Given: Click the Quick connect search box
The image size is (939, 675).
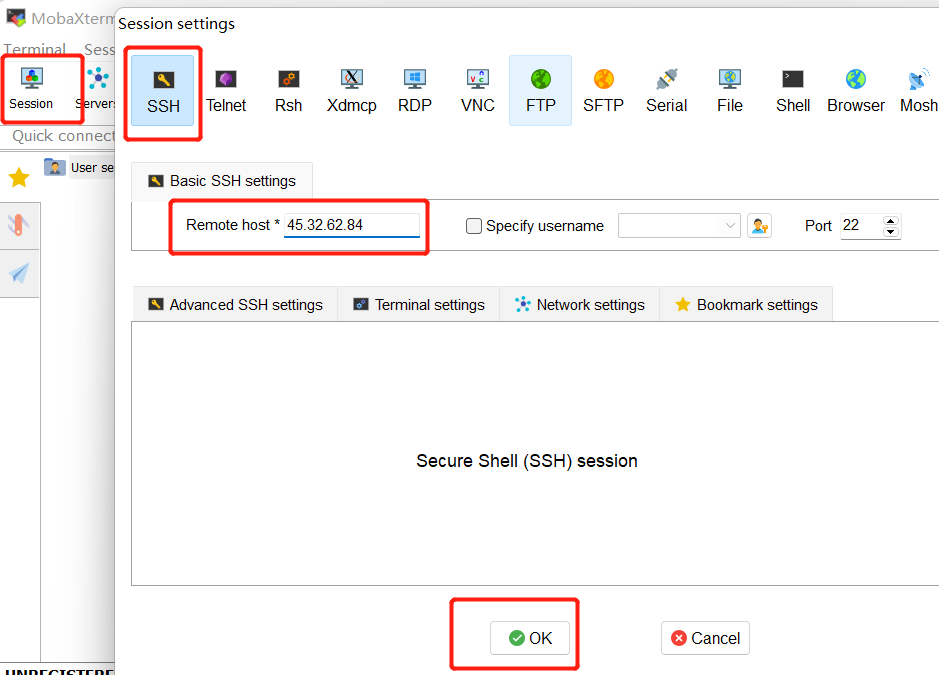Looking at the screenshot, I should [63, 136].
